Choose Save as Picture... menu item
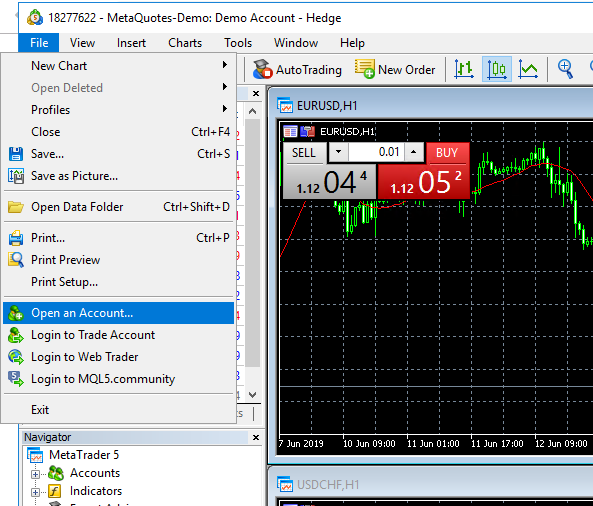This screenshot has width=593, height=506. (119, 176)
